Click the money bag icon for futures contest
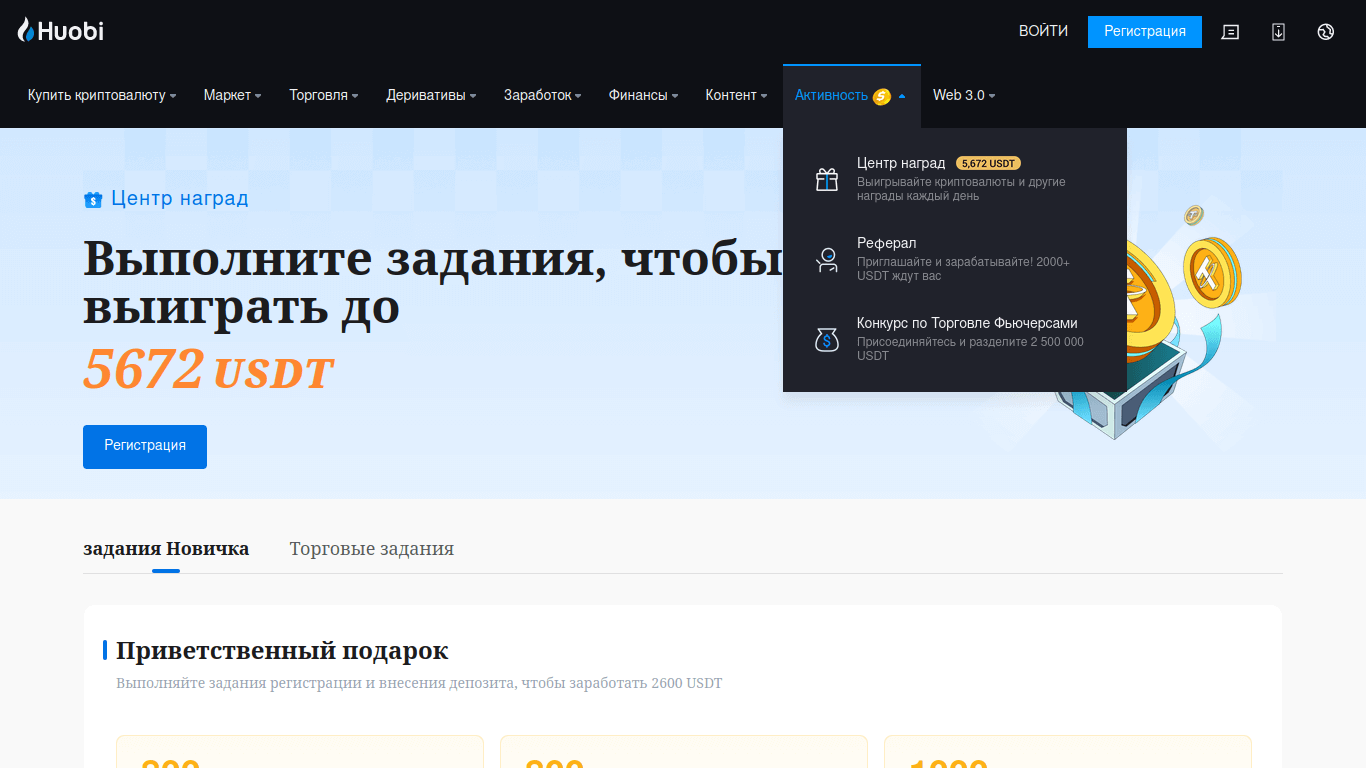1366x768 pixels. (826, 340)
